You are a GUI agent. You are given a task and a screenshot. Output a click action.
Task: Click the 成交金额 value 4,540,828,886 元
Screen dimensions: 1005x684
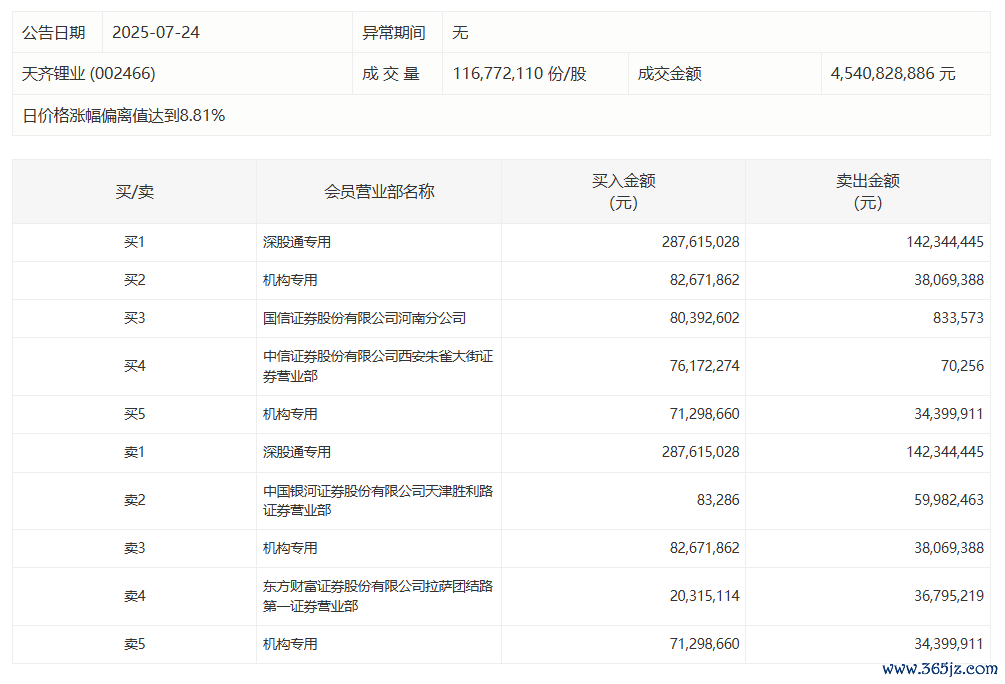point(893,74)
